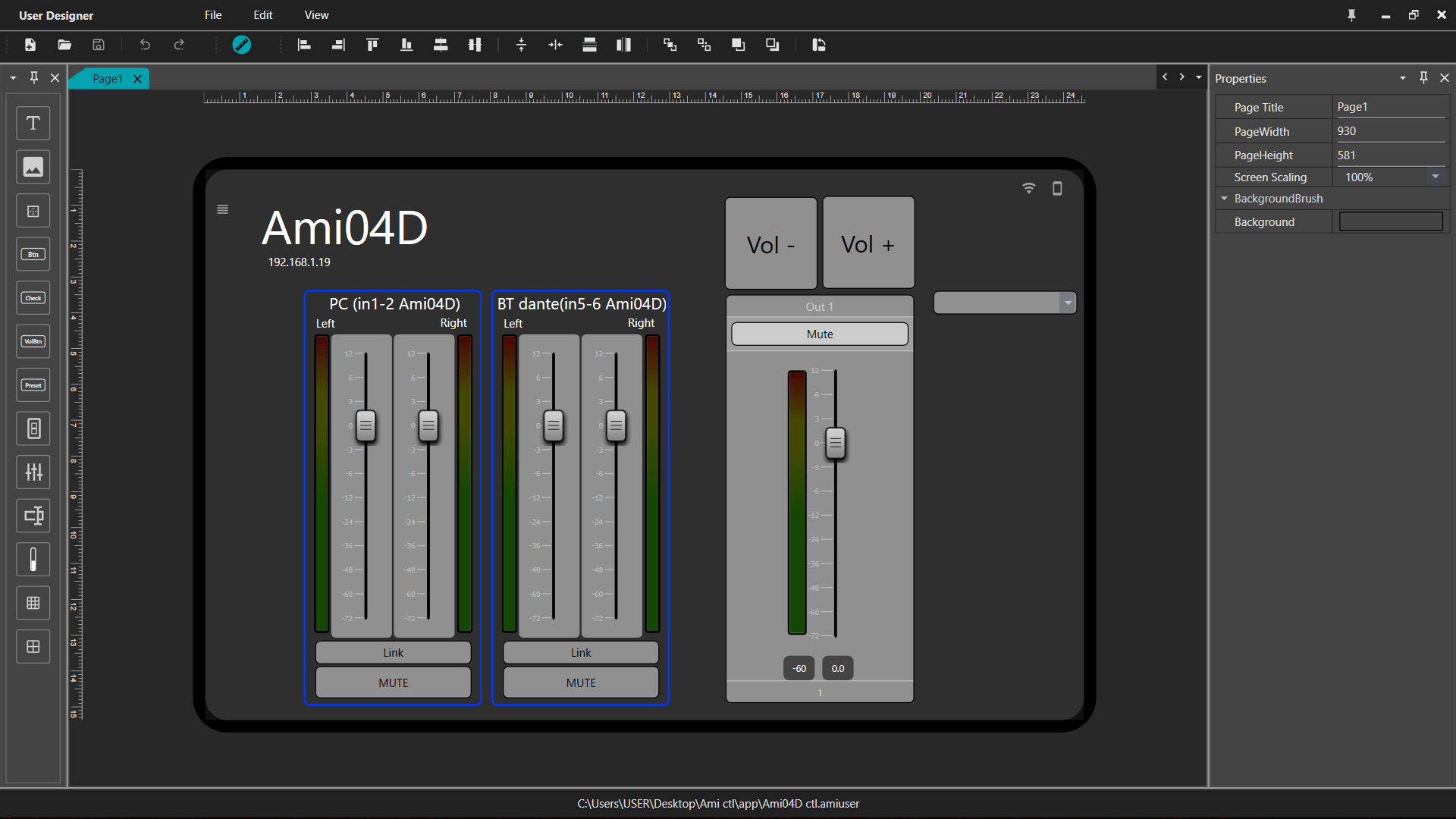
Task: Click the Vol + button
Action: tap(868, 243)
